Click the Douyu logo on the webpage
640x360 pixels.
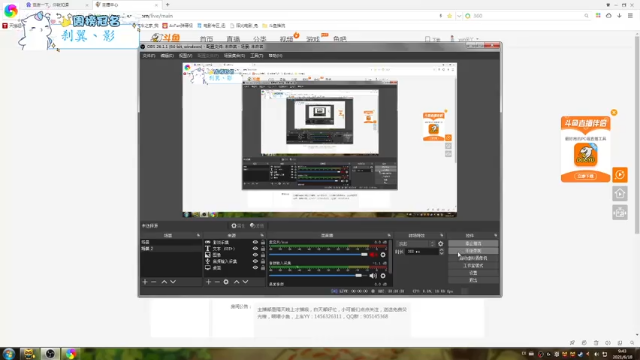click(165, 38)
